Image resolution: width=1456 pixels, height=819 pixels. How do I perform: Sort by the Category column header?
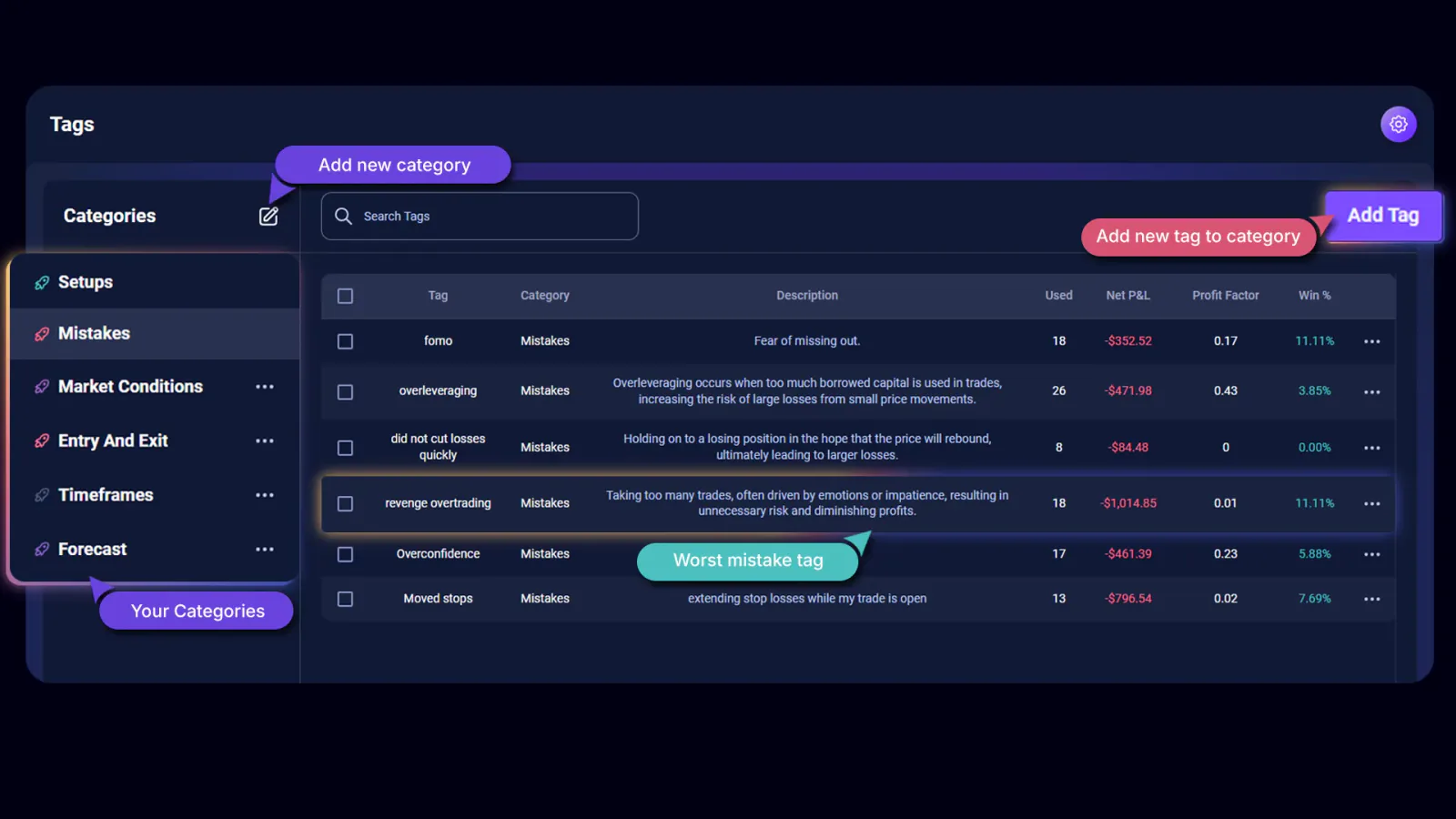point(545,295)
